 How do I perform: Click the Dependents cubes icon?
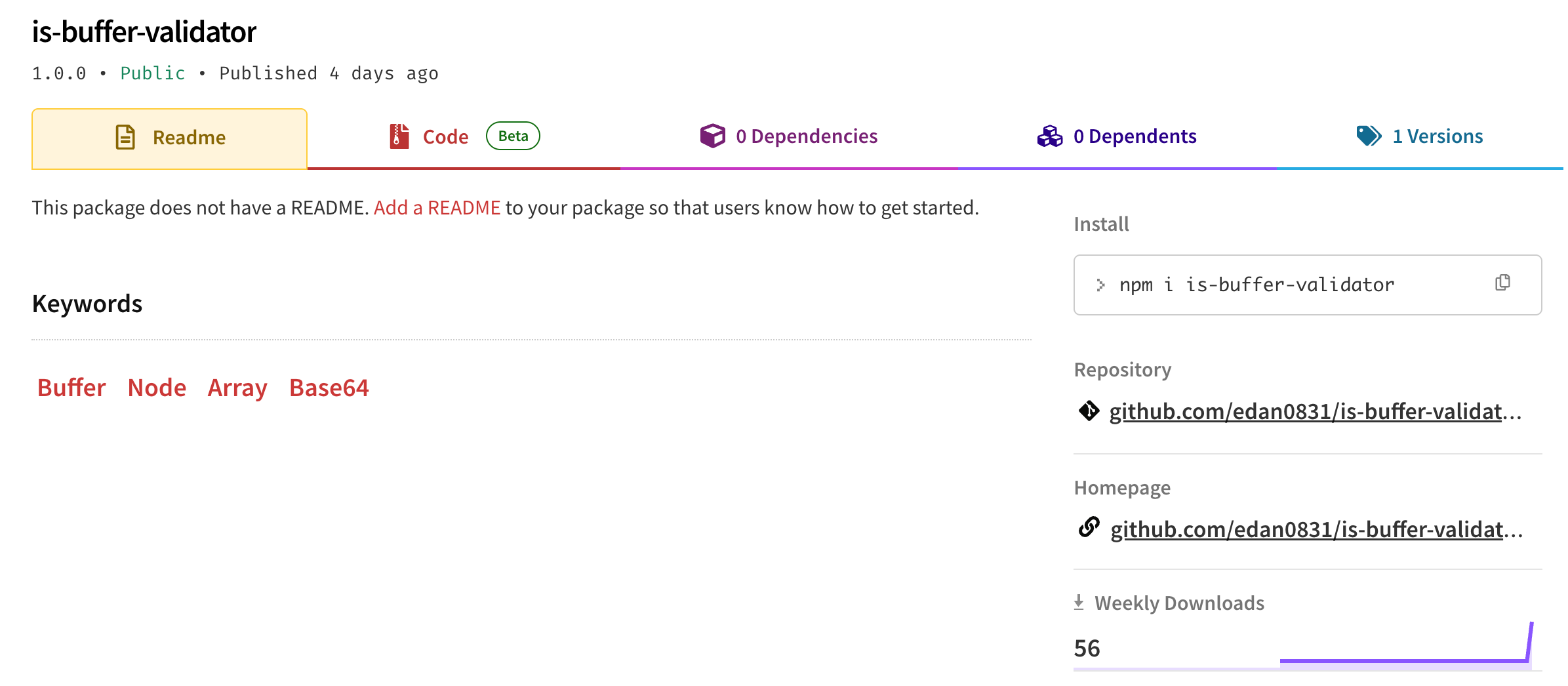pos(1049,136)
